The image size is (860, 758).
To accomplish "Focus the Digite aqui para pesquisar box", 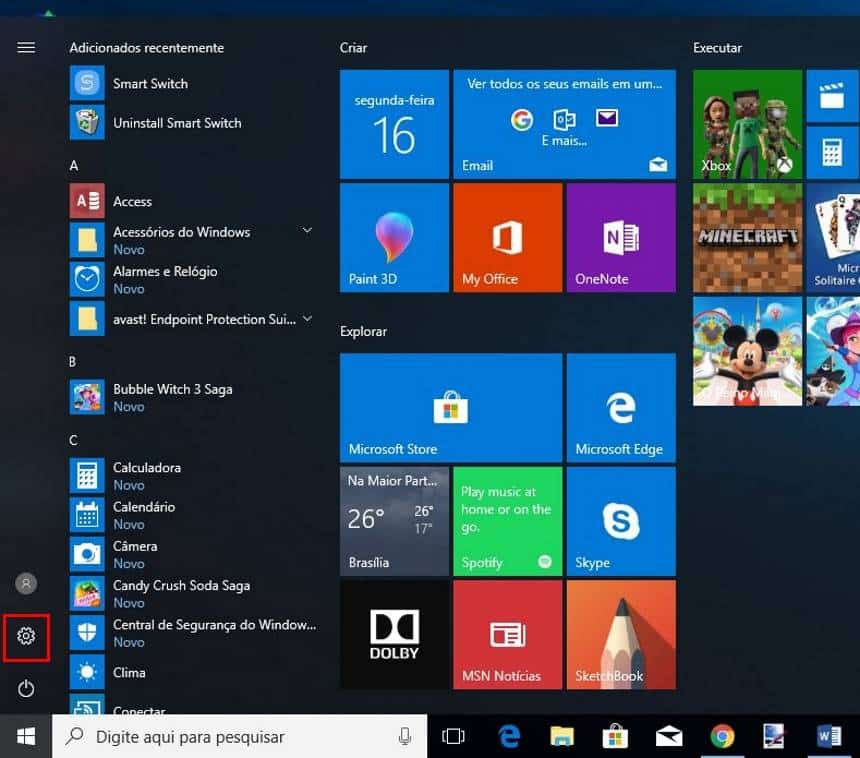I will tap(239, 736).
